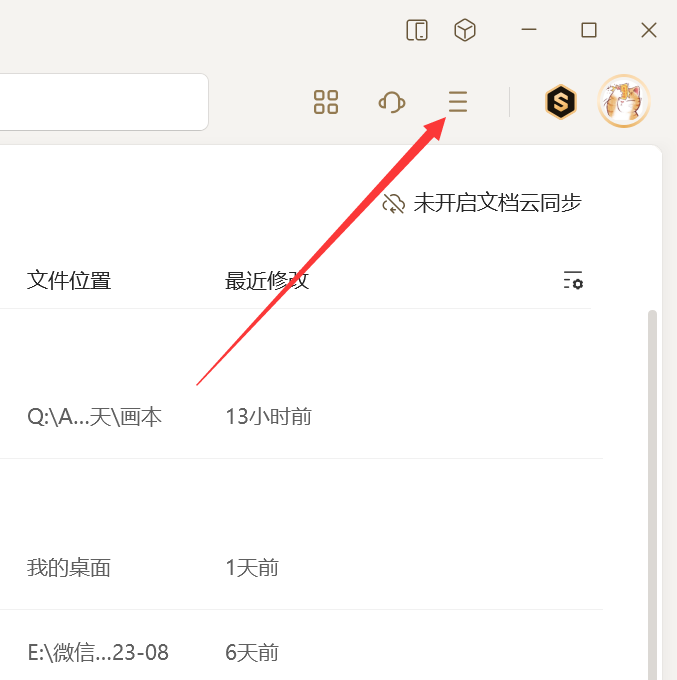Click the 未开启文档云同步 link
The image size is (677, 680).
(x=482, y=203)
